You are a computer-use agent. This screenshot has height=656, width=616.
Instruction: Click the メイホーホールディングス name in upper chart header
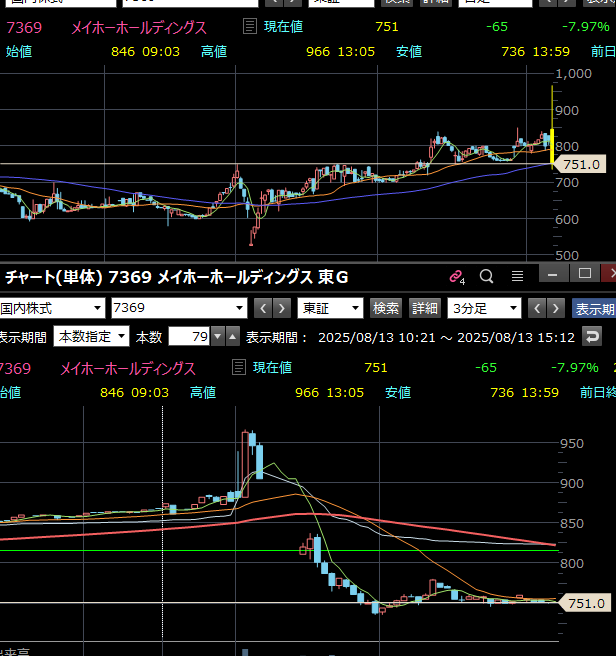139,28
